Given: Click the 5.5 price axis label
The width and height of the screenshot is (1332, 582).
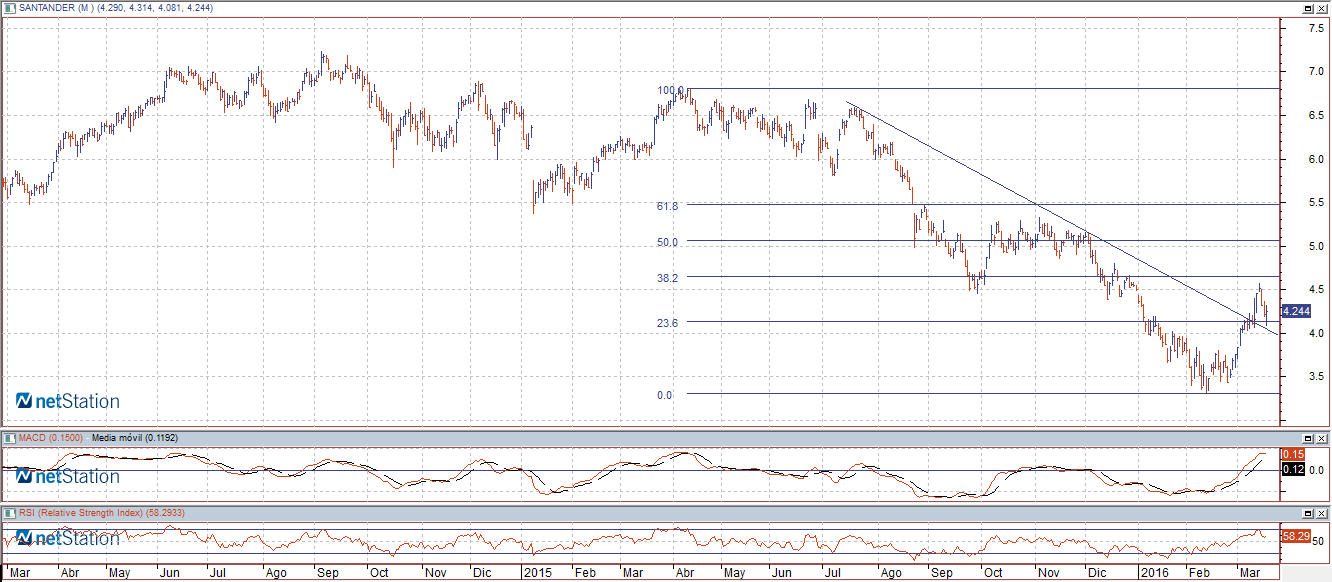Looking at the screenshot, I should pos(1317,202).
